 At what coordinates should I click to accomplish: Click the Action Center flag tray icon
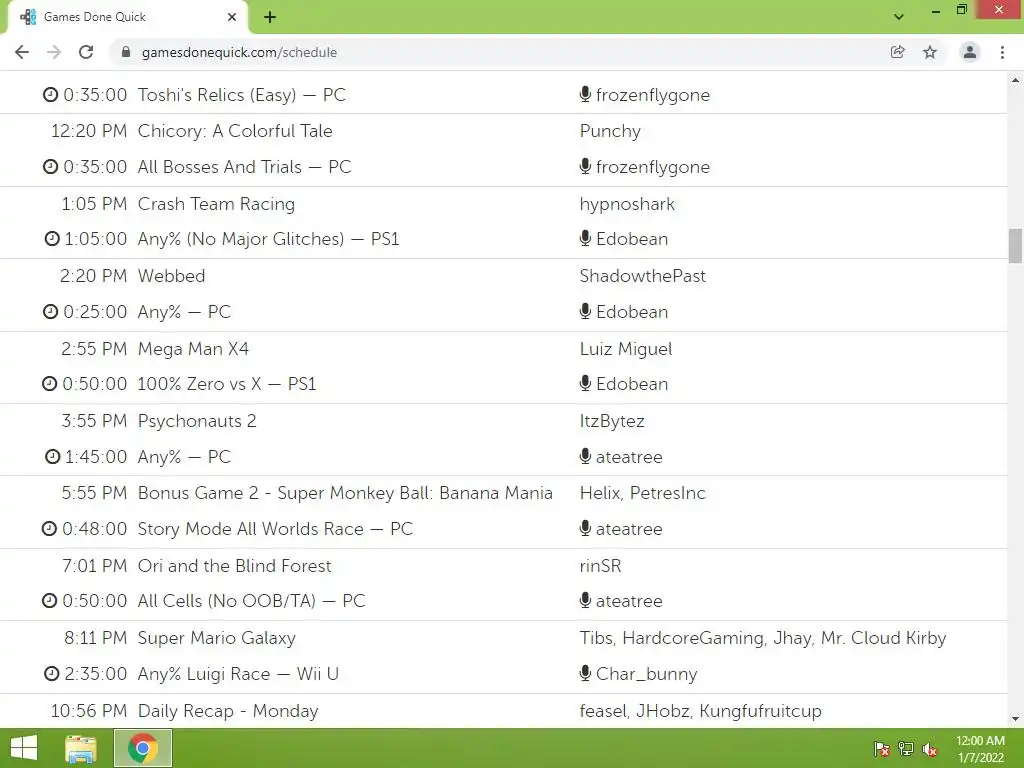pyautogui.click(x=882, y=749)
